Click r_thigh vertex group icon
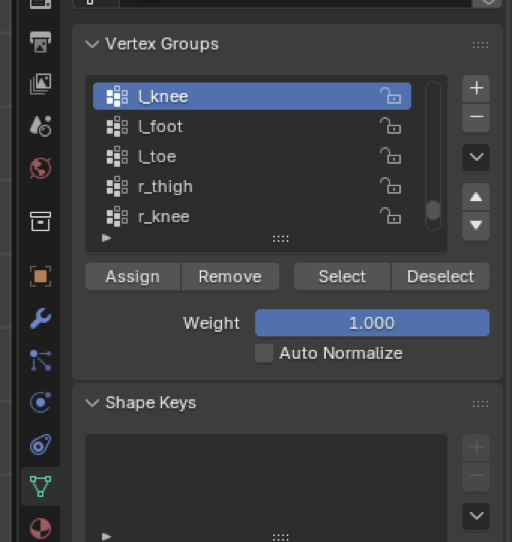This screenshot has width=512, height=542. (x=117, y=186)
